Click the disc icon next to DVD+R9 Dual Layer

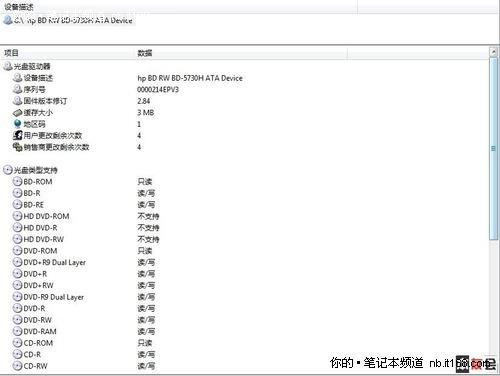[x=17, y=262]
